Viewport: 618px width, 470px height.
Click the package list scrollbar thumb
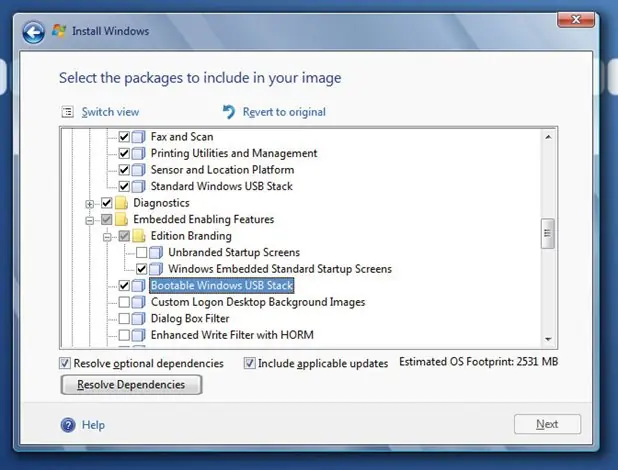pyautogui.click(x=547, y=233)
